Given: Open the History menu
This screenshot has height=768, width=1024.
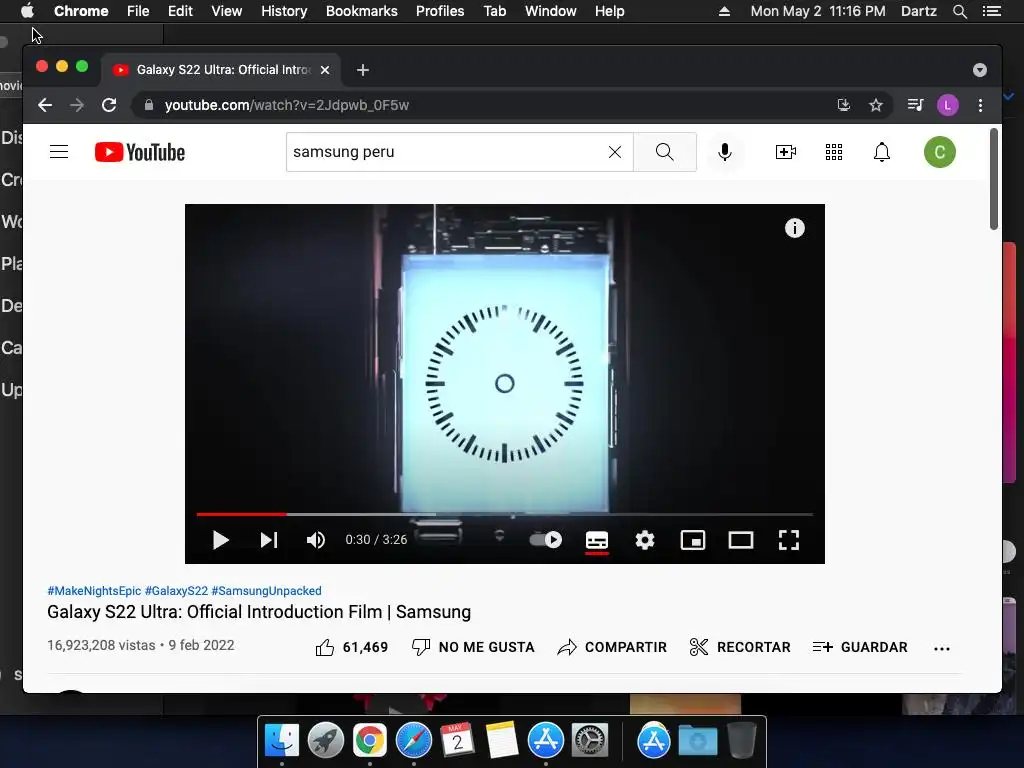Looking at the screenshot, I should pyautogui.click(x=284, y=11).
